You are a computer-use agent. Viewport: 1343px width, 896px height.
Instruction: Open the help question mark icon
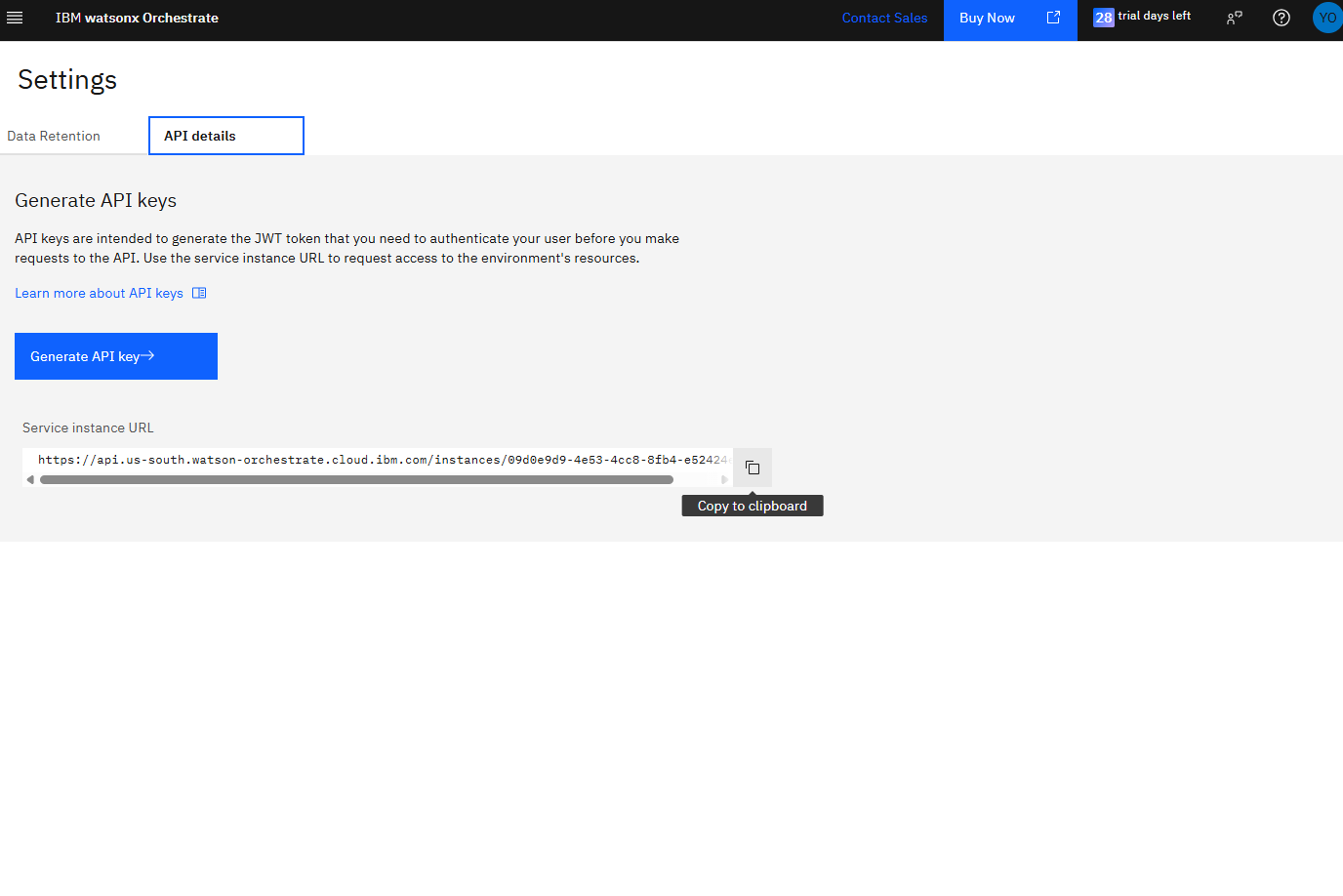tap(1282, 18)
